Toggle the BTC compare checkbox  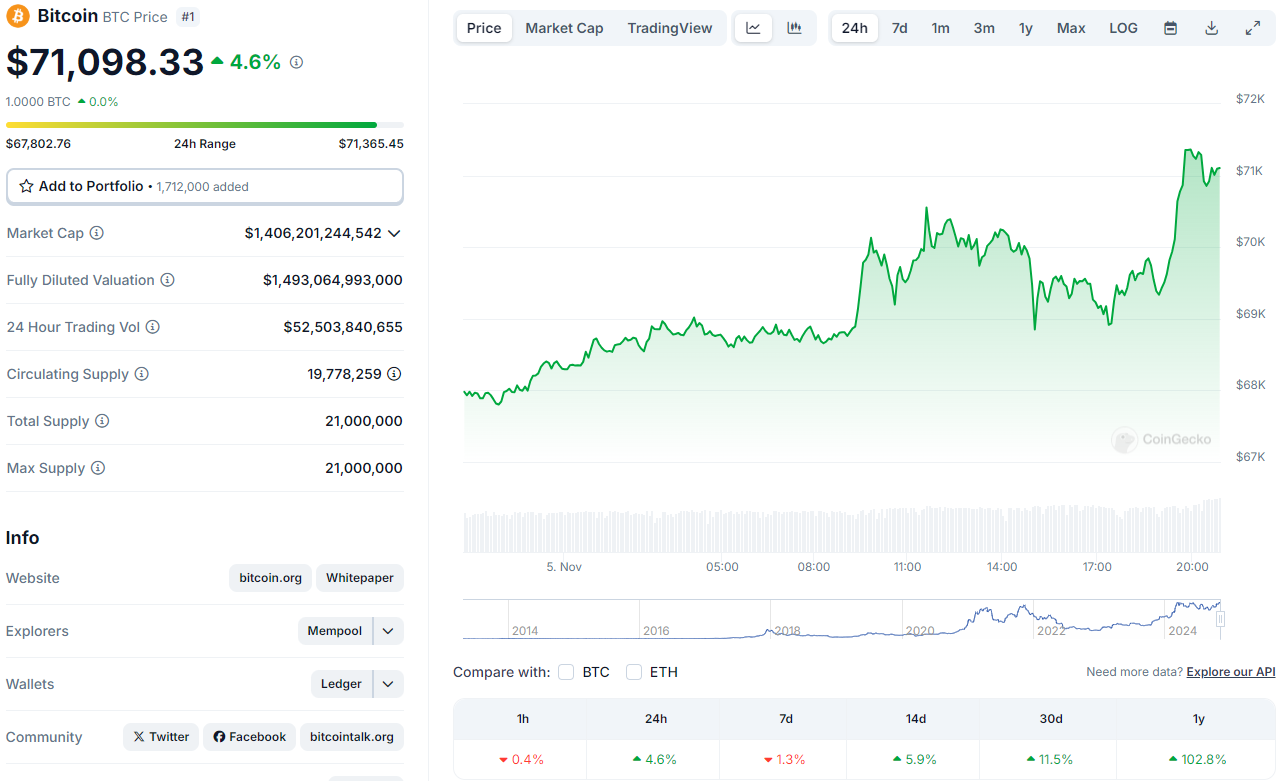[x=566, y=672]
